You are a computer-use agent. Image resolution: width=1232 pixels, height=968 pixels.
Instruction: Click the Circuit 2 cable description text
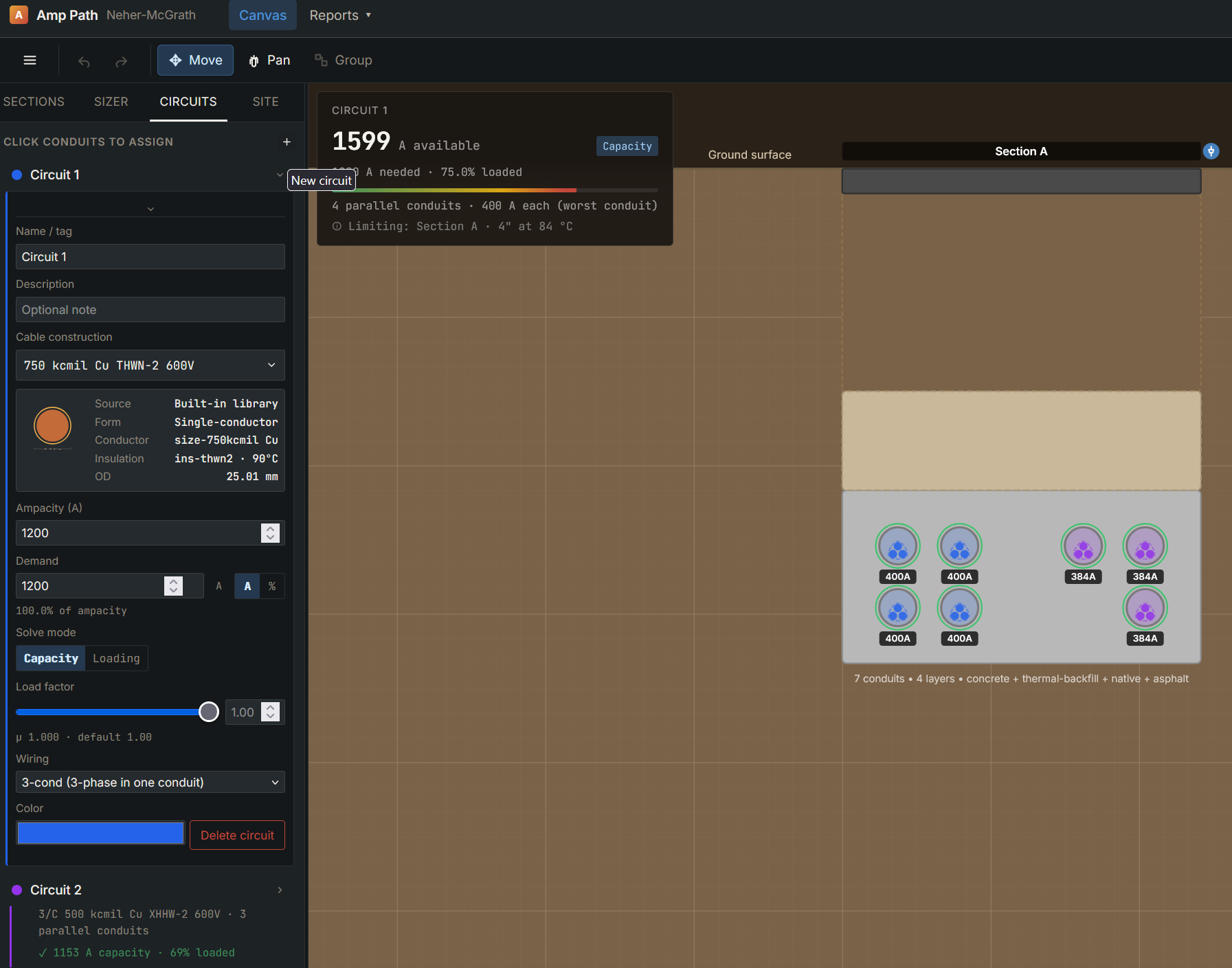[x=142, y=923]
